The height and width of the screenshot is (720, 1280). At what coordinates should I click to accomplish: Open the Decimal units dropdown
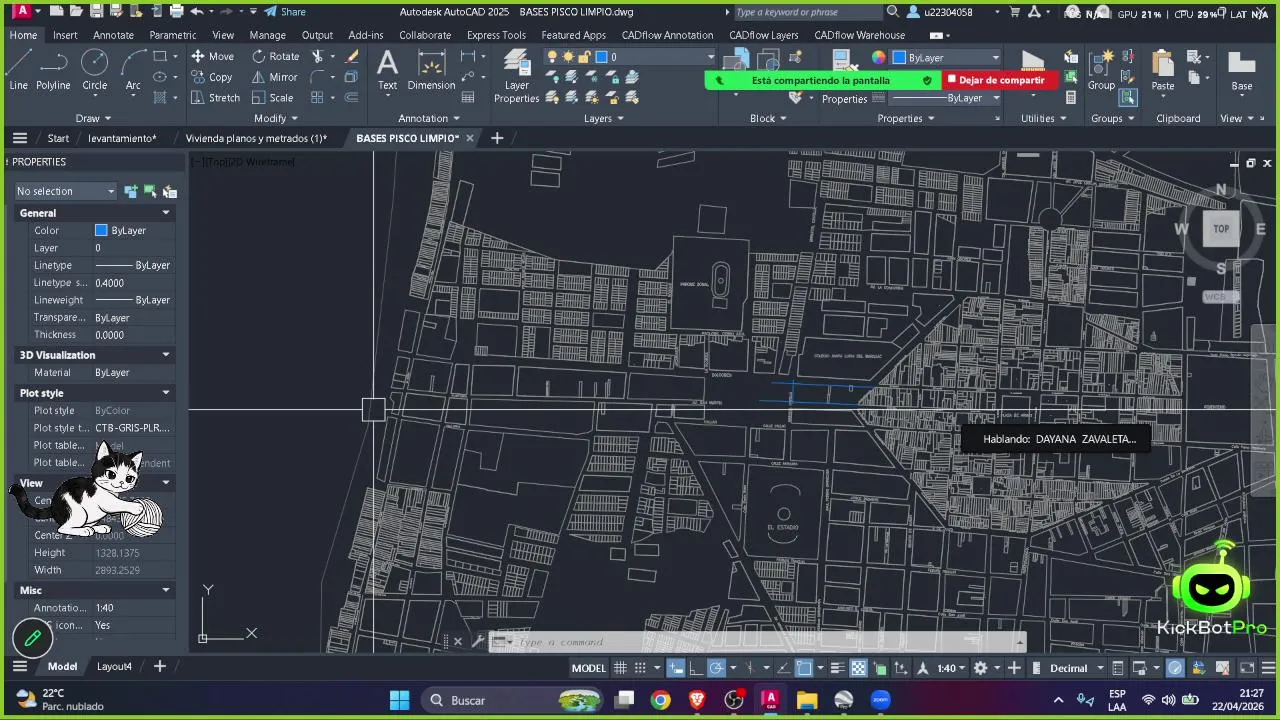click(1076, 668)
